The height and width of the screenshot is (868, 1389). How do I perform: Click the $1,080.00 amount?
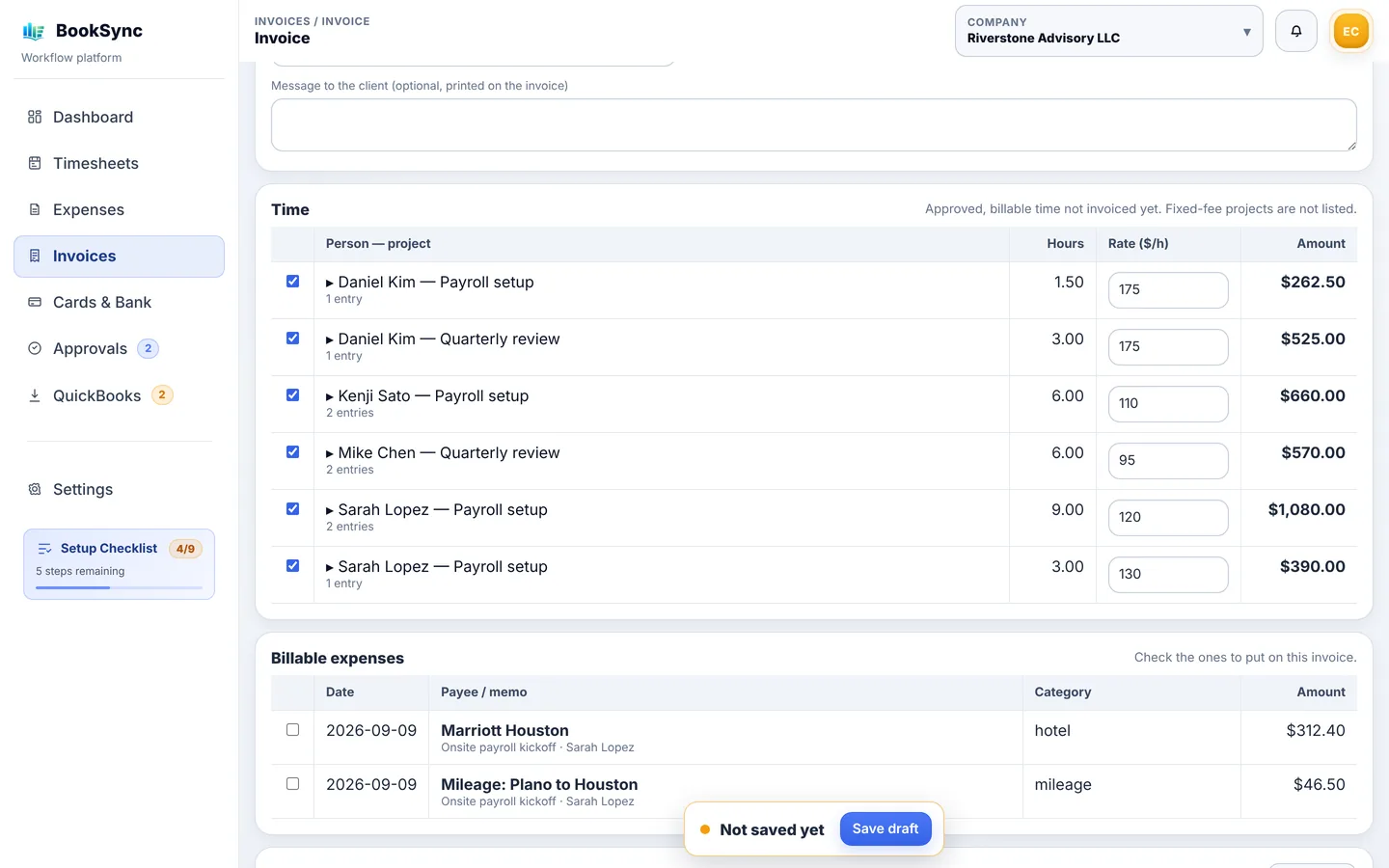(1306, 510)
